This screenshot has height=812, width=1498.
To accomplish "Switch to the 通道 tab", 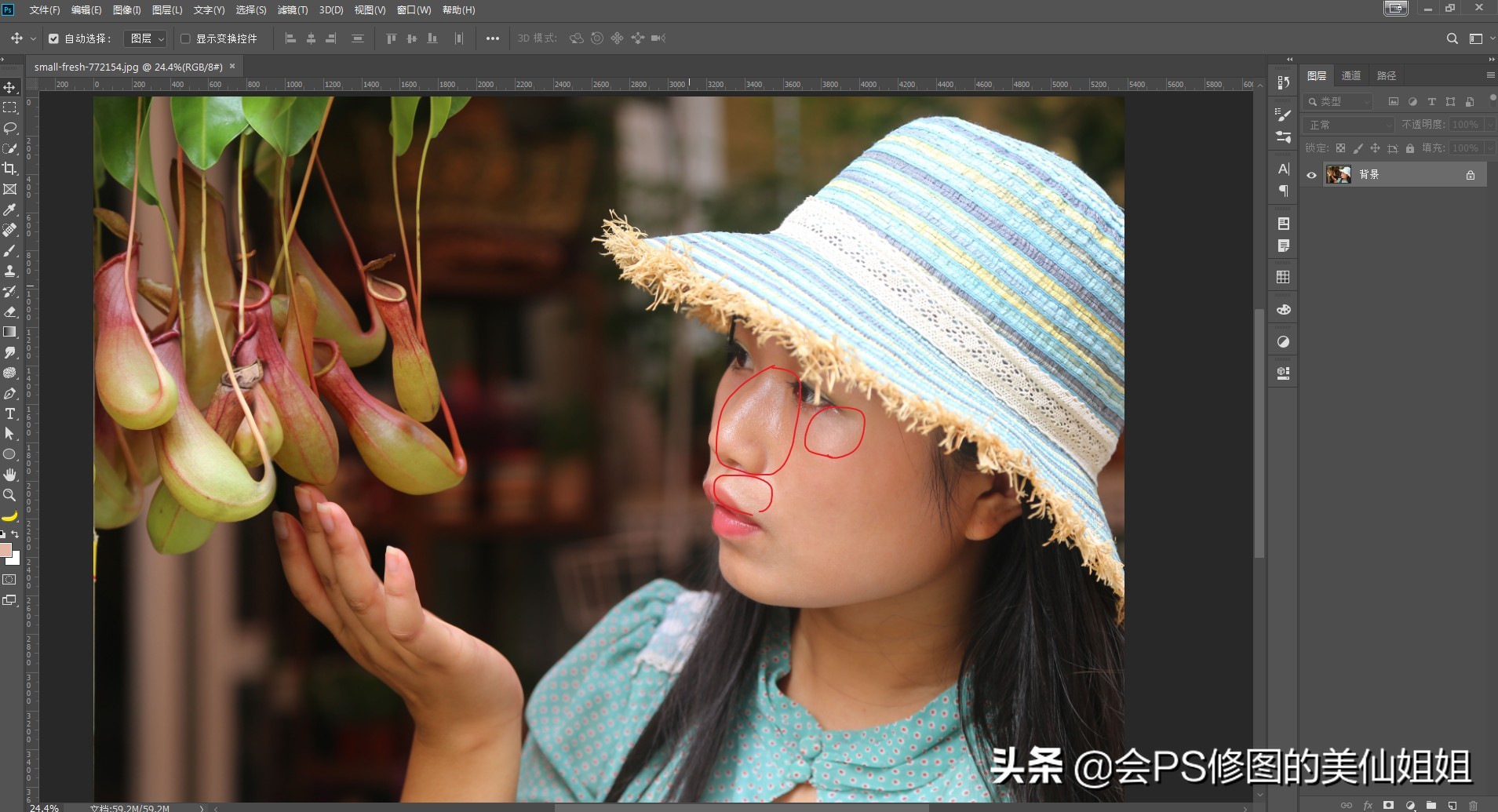I will point(1351,75).
